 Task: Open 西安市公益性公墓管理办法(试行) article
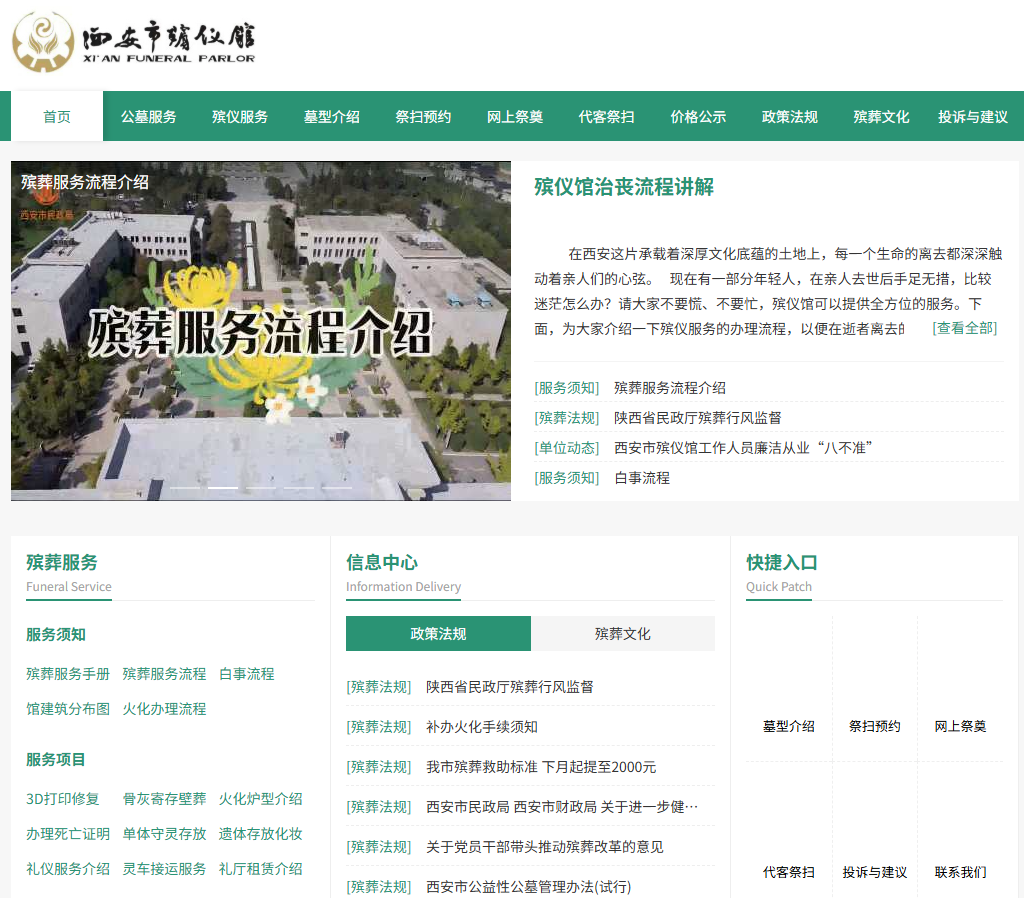coord(528,887)
